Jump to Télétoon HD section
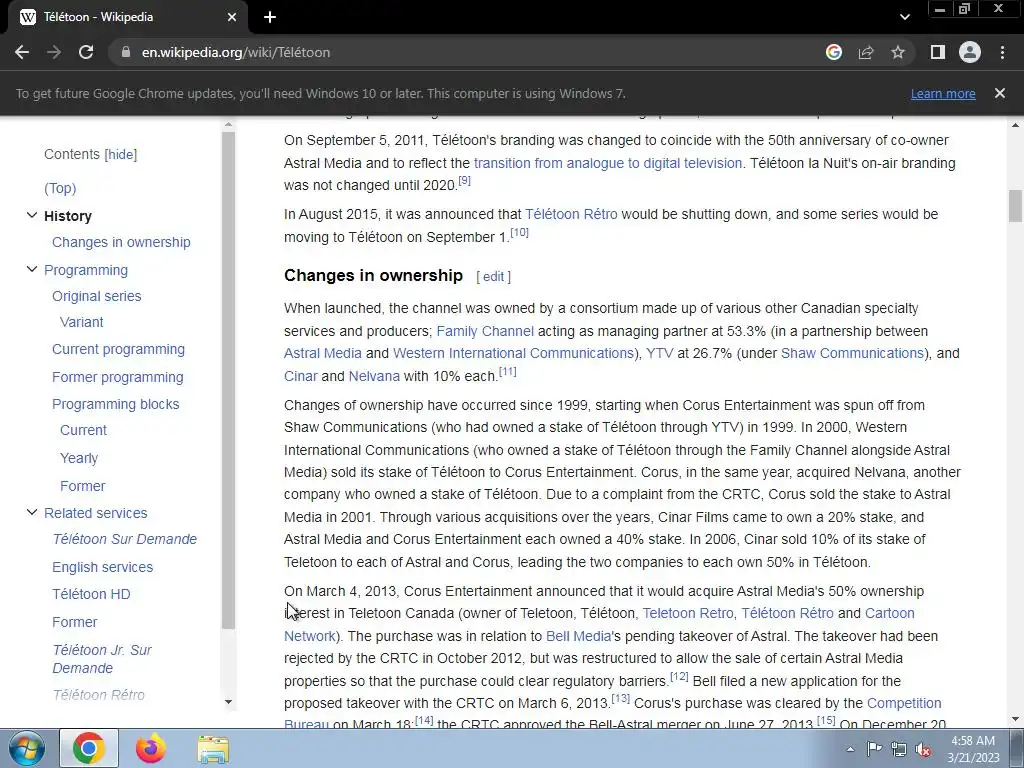Screen dimensions: 1024x768 coord(91,594)
